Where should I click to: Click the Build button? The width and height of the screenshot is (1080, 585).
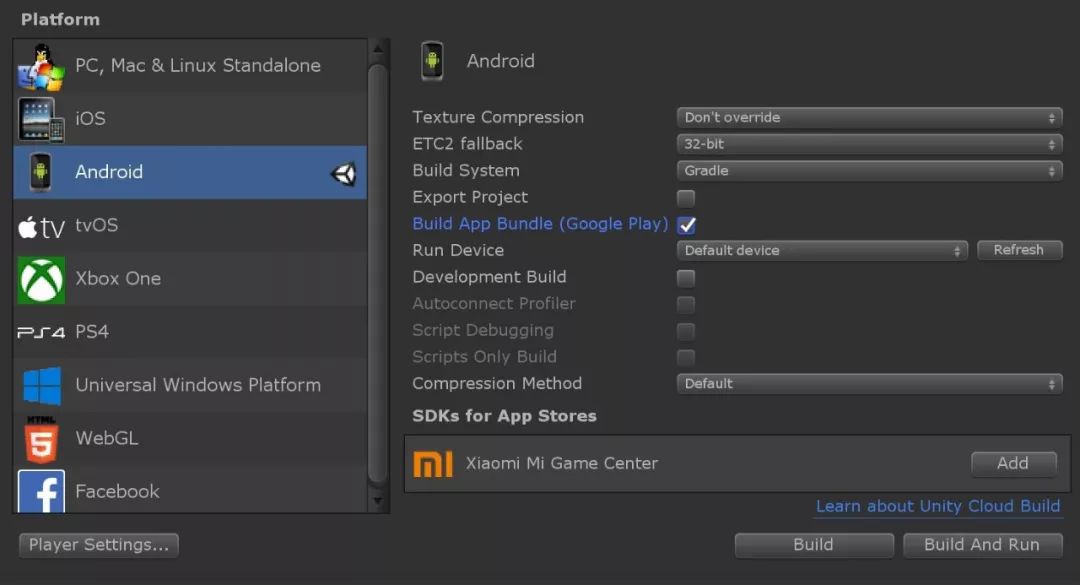(814, 545)
